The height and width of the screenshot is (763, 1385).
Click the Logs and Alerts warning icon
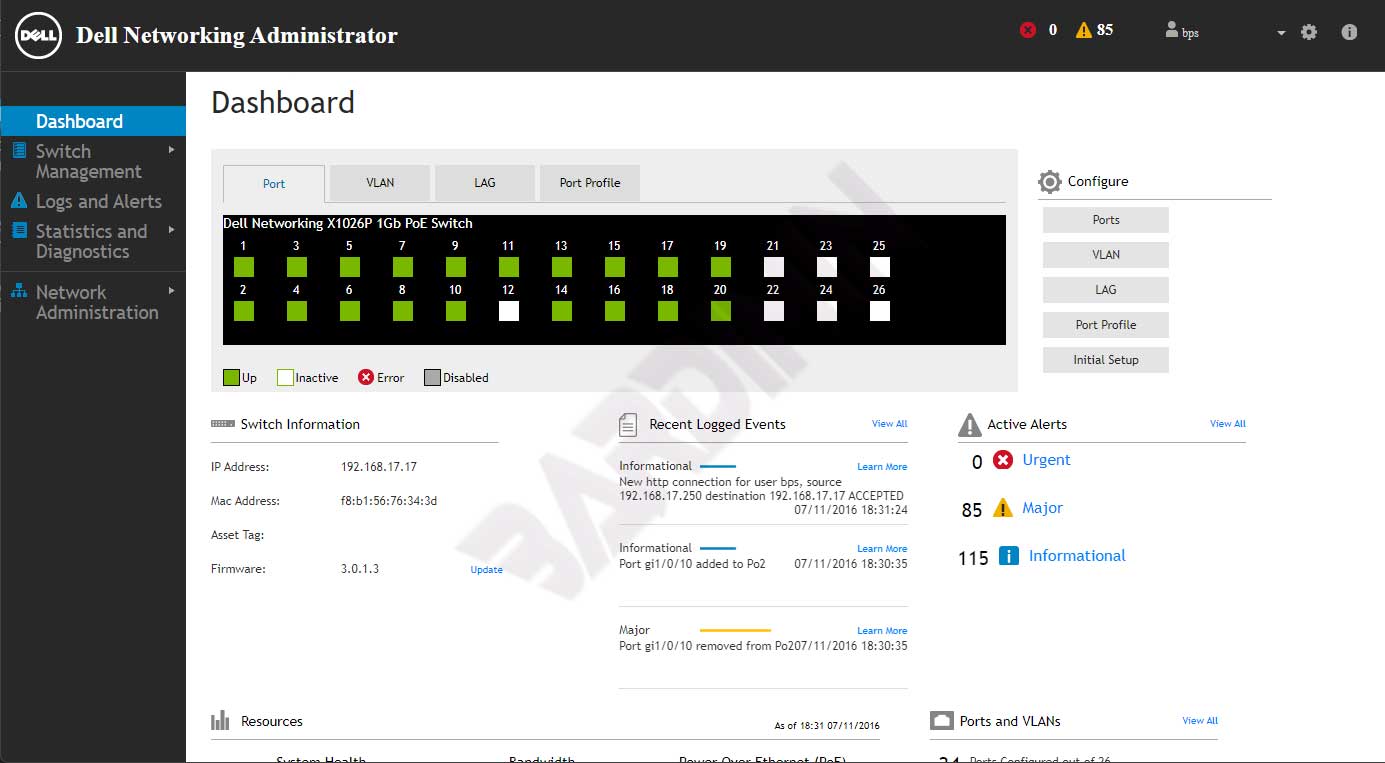click(19, 201)
